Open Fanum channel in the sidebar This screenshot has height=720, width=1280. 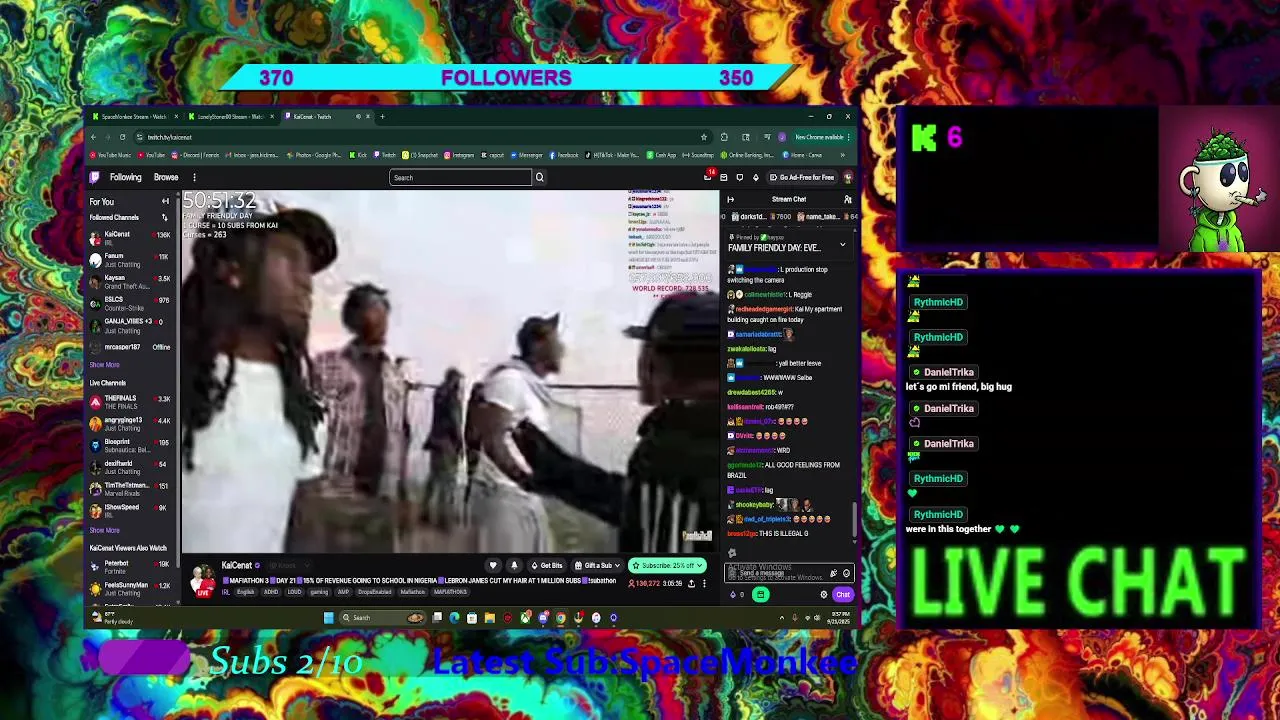130,260
